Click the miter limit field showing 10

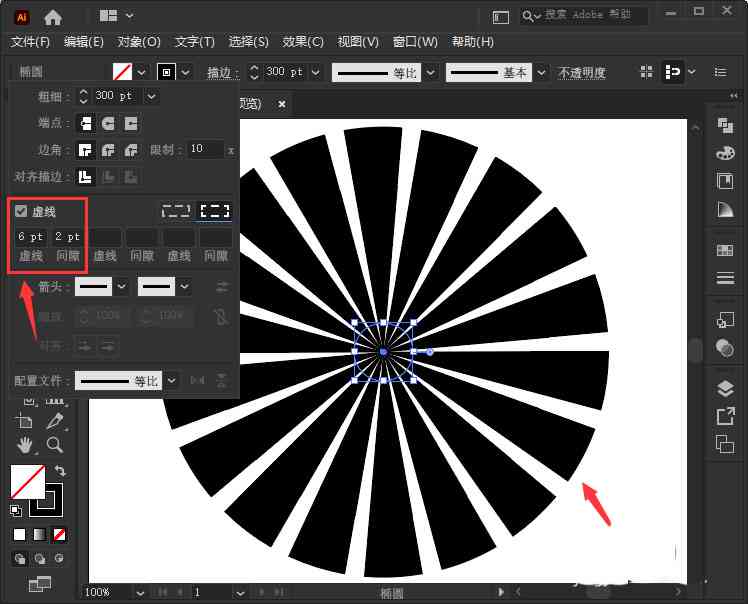(x=206, y=149)
